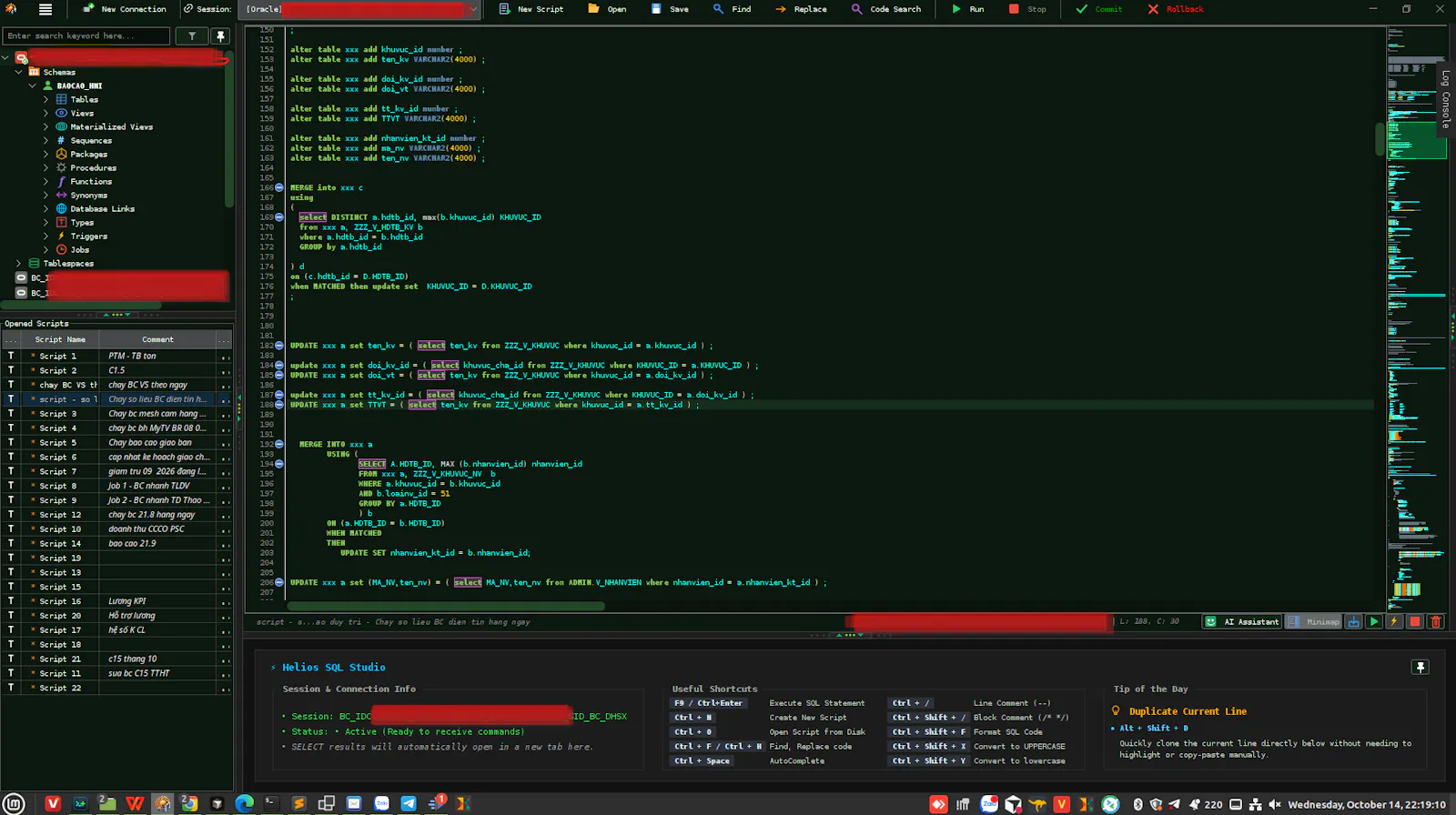The width and height of the screenshot is (1456, 815).
Task: Open the Find tool
Action: 733,9
